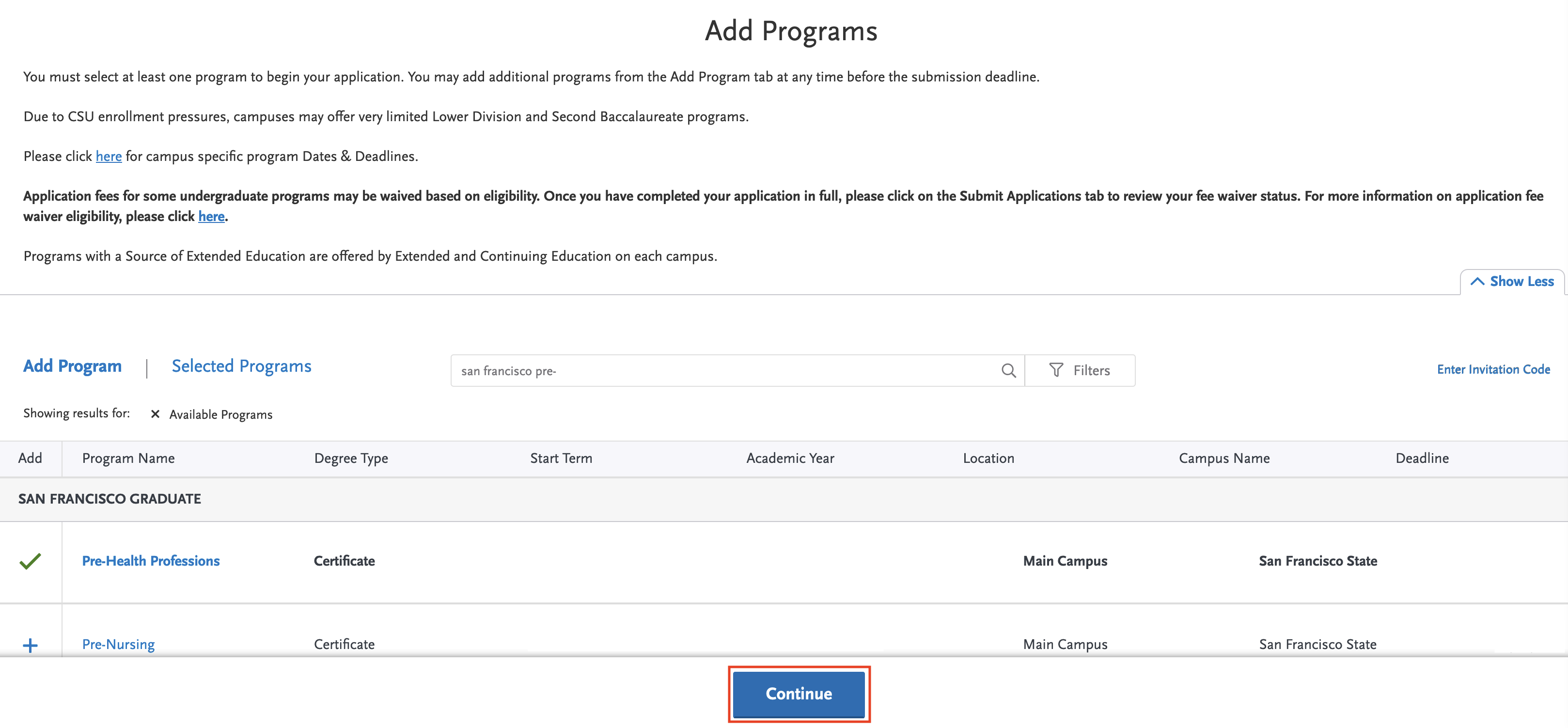Screen dimensions: 1568x728
Task: Open Dates & Deadlines 'here' link
Action: pos(109,157)
